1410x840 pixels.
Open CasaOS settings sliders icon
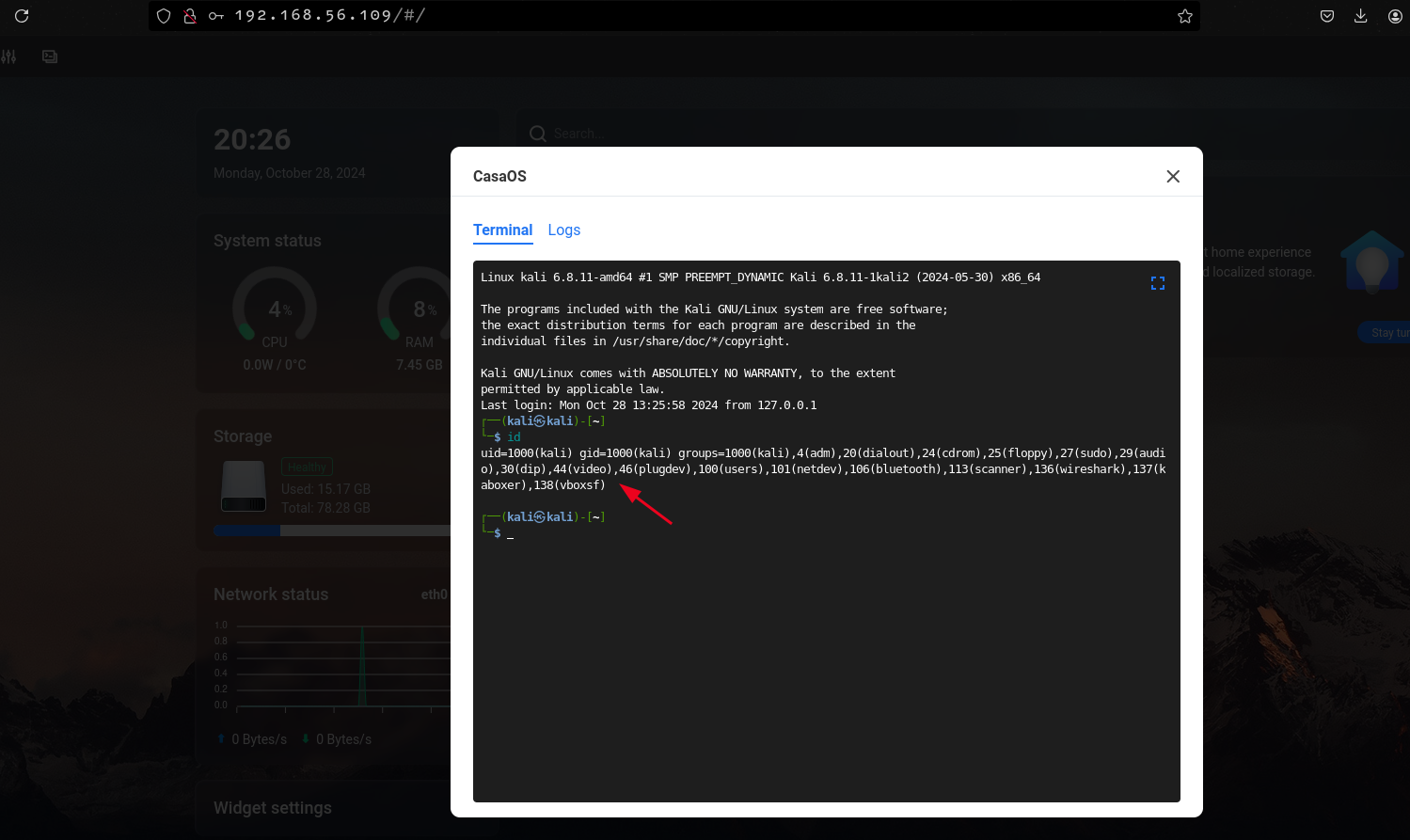[8, 56]
